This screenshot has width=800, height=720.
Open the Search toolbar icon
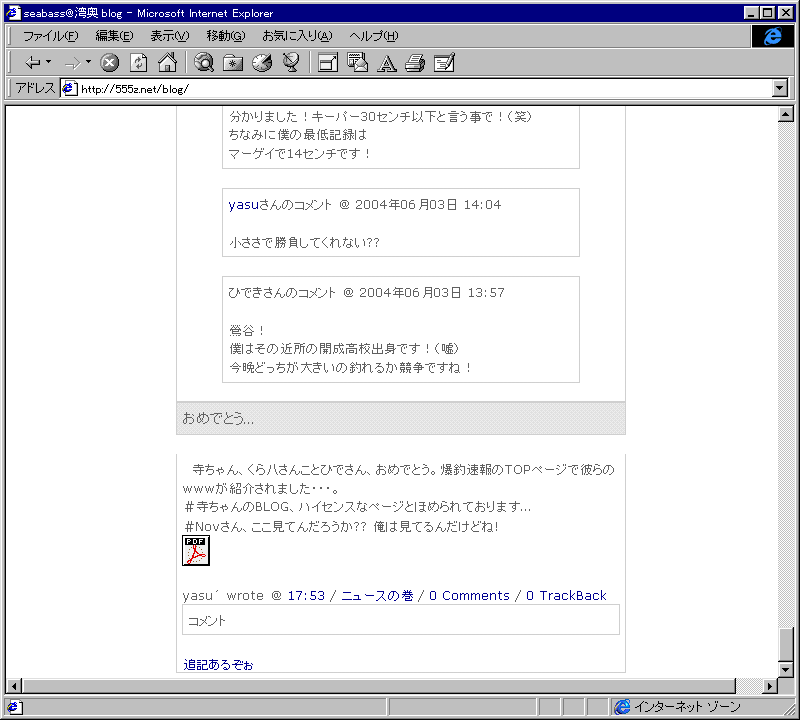tap(204, 63)
